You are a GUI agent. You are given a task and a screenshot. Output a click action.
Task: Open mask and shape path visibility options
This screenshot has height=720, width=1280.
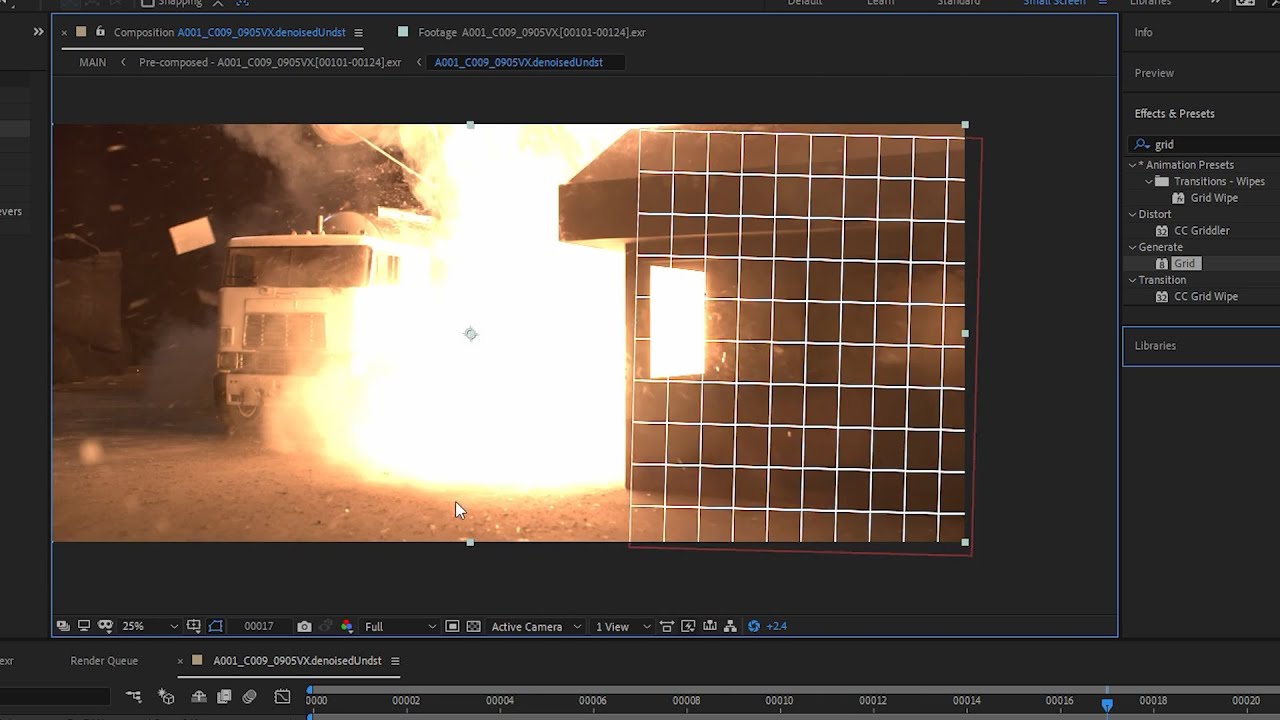(x=105, y=626)
